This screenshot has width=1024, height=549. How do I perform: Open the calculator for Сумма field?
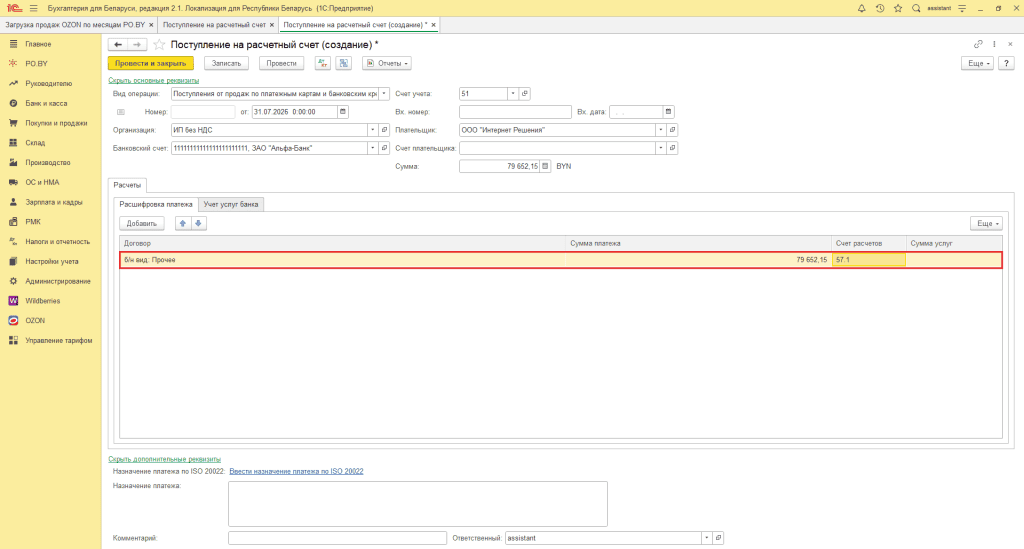click(545, 166)
